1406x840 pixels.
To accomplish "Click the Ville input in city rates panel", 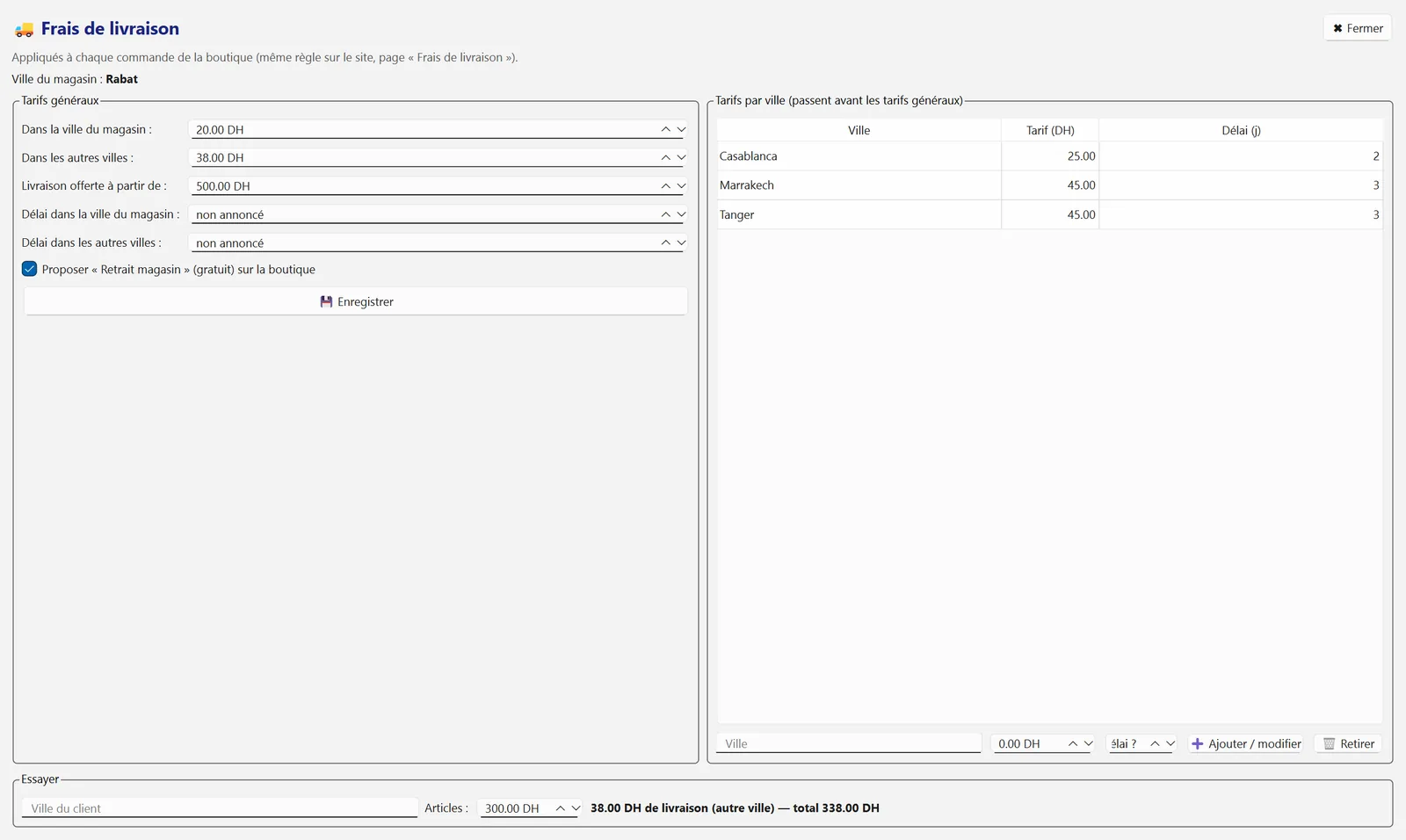I will (x=849, y=743).
